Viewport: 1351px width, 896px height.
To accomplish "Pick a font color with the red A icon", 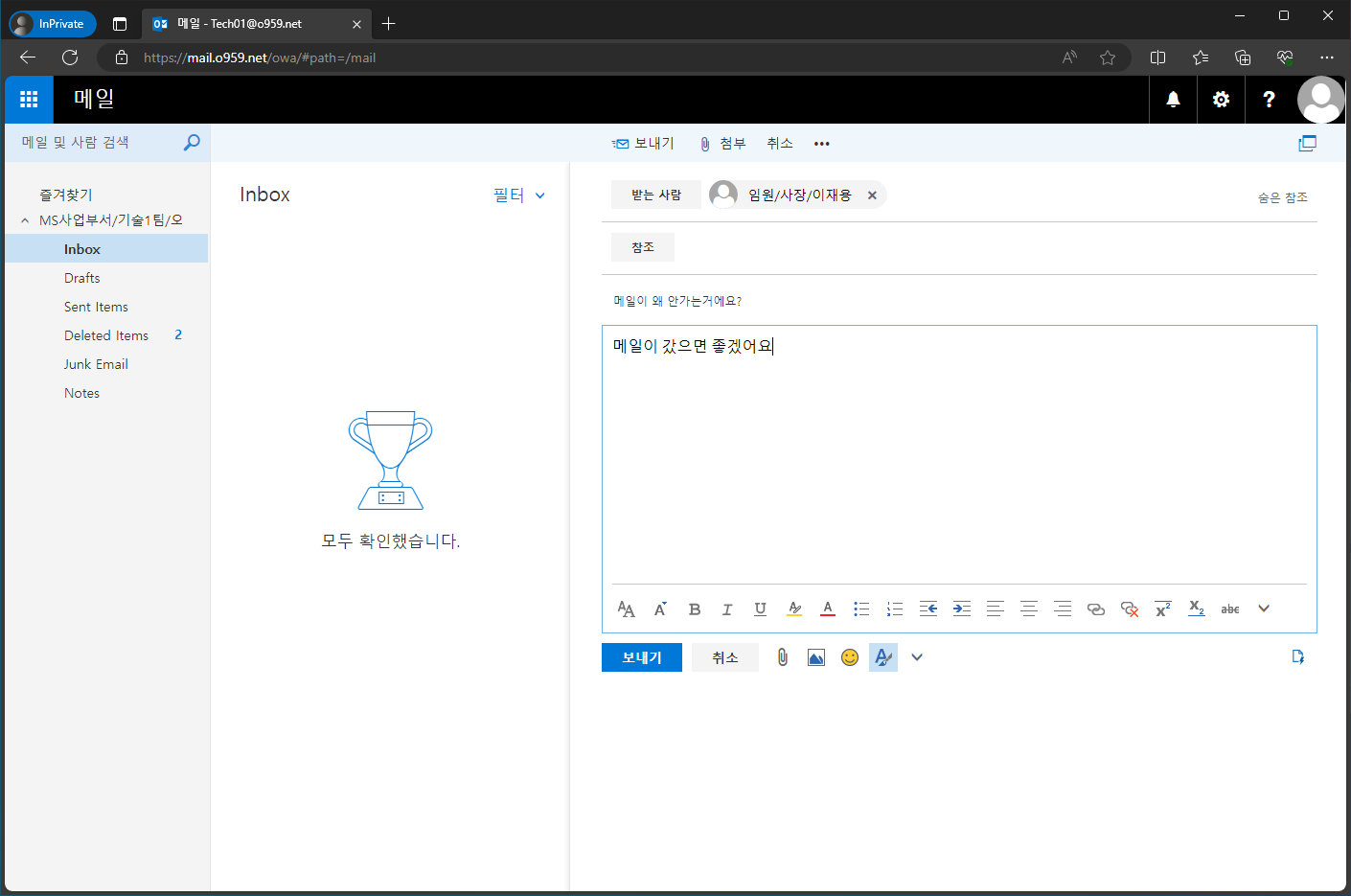I will click(827, 609).
